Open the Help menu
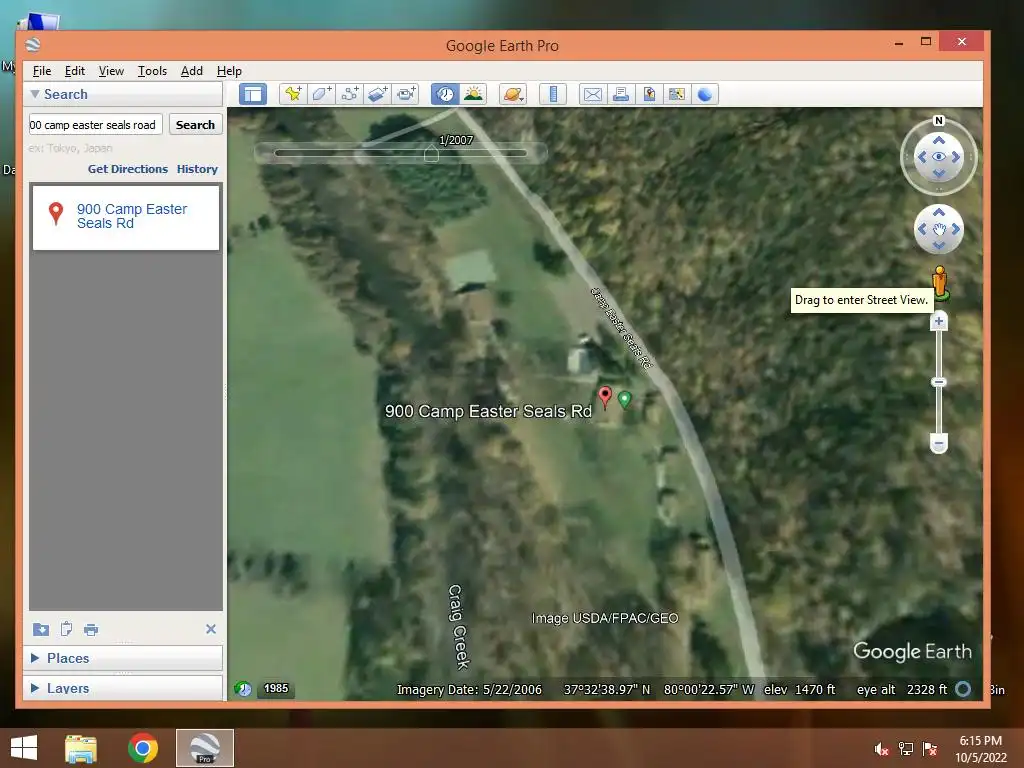This screenshot has width=1024, height=768. (229, 71)
